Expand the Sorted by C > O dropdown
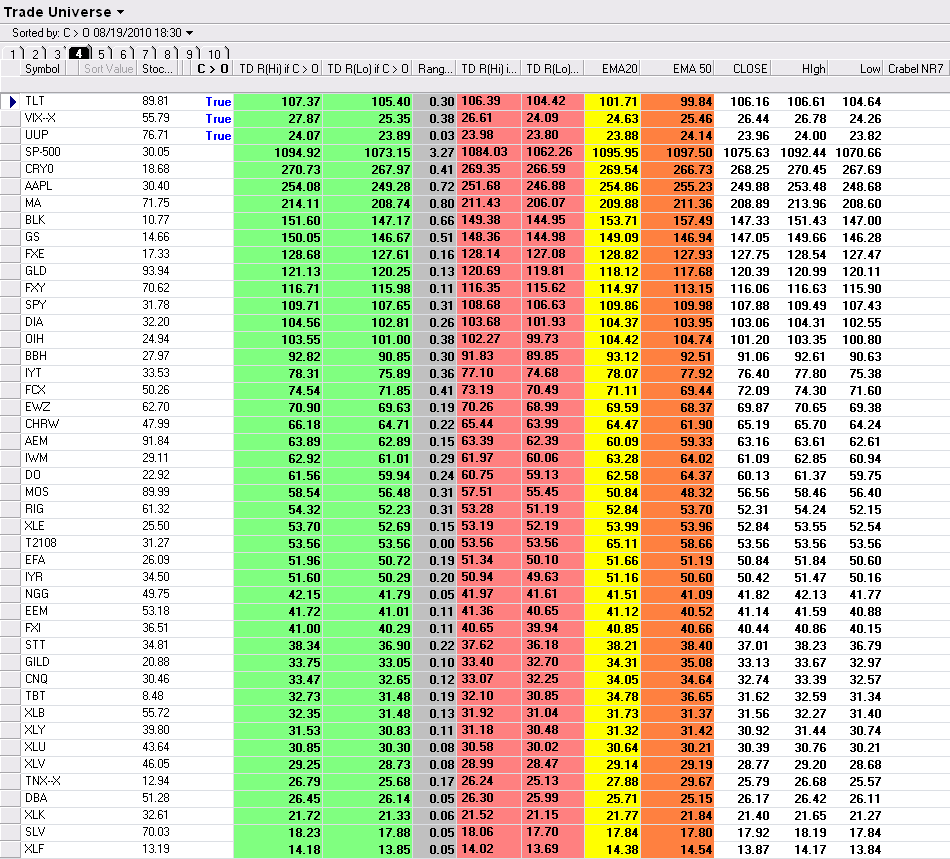The image size is (950, 859). click(190, 33)
